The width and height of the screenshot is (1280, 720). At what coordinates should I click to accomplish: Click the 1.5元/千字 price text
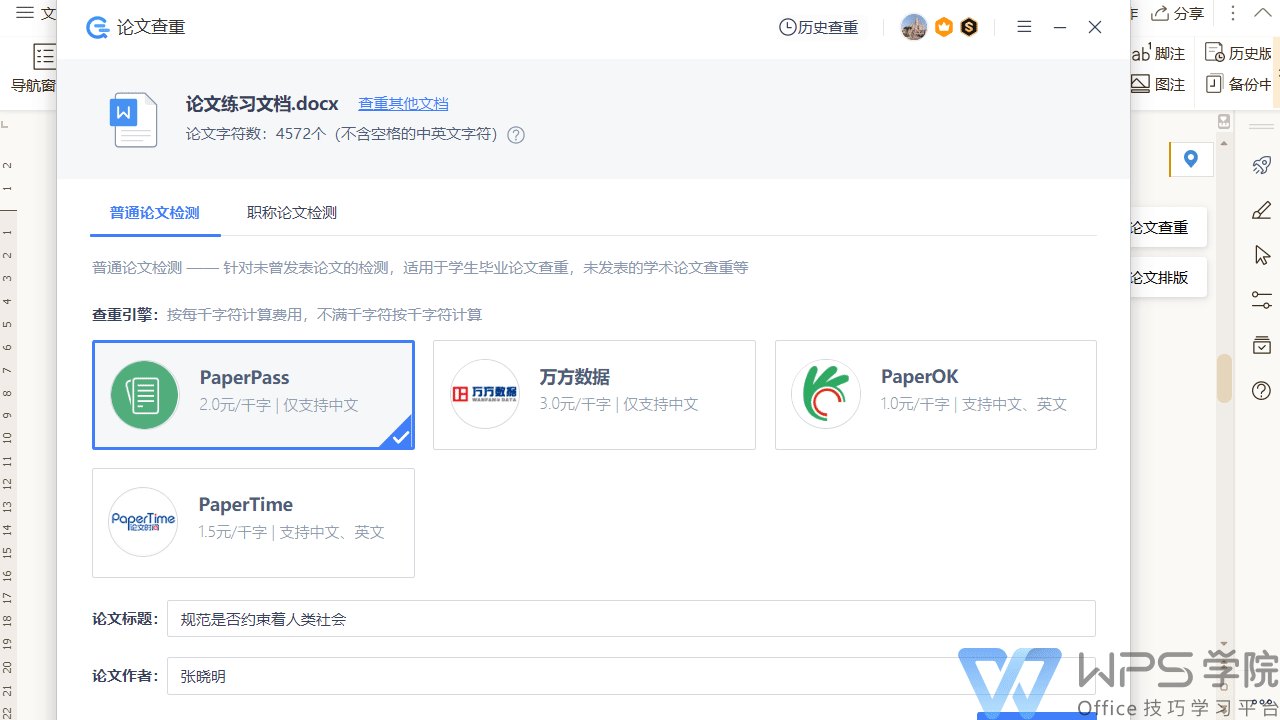point(233,532)
